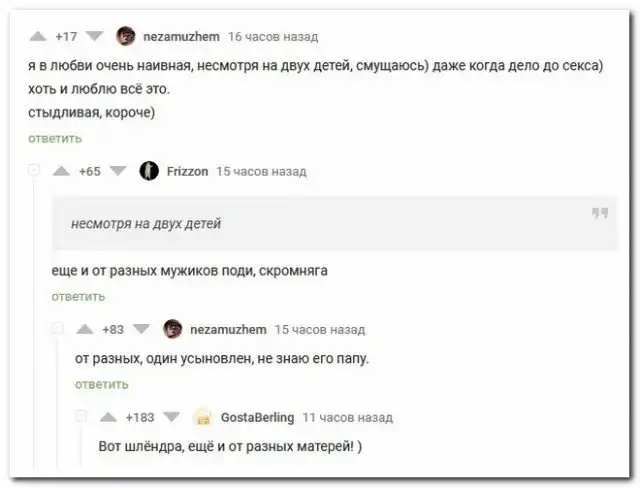Downvote nezamuzhem's +83 reply
640x488 pixels.
click(x=142, y=329)
